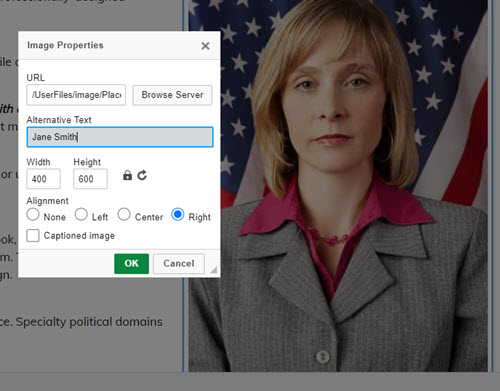Viewport: 500px width, 391px height.
Task: Click the dialog resize grip corner
Action: click(x=213, y=270)
